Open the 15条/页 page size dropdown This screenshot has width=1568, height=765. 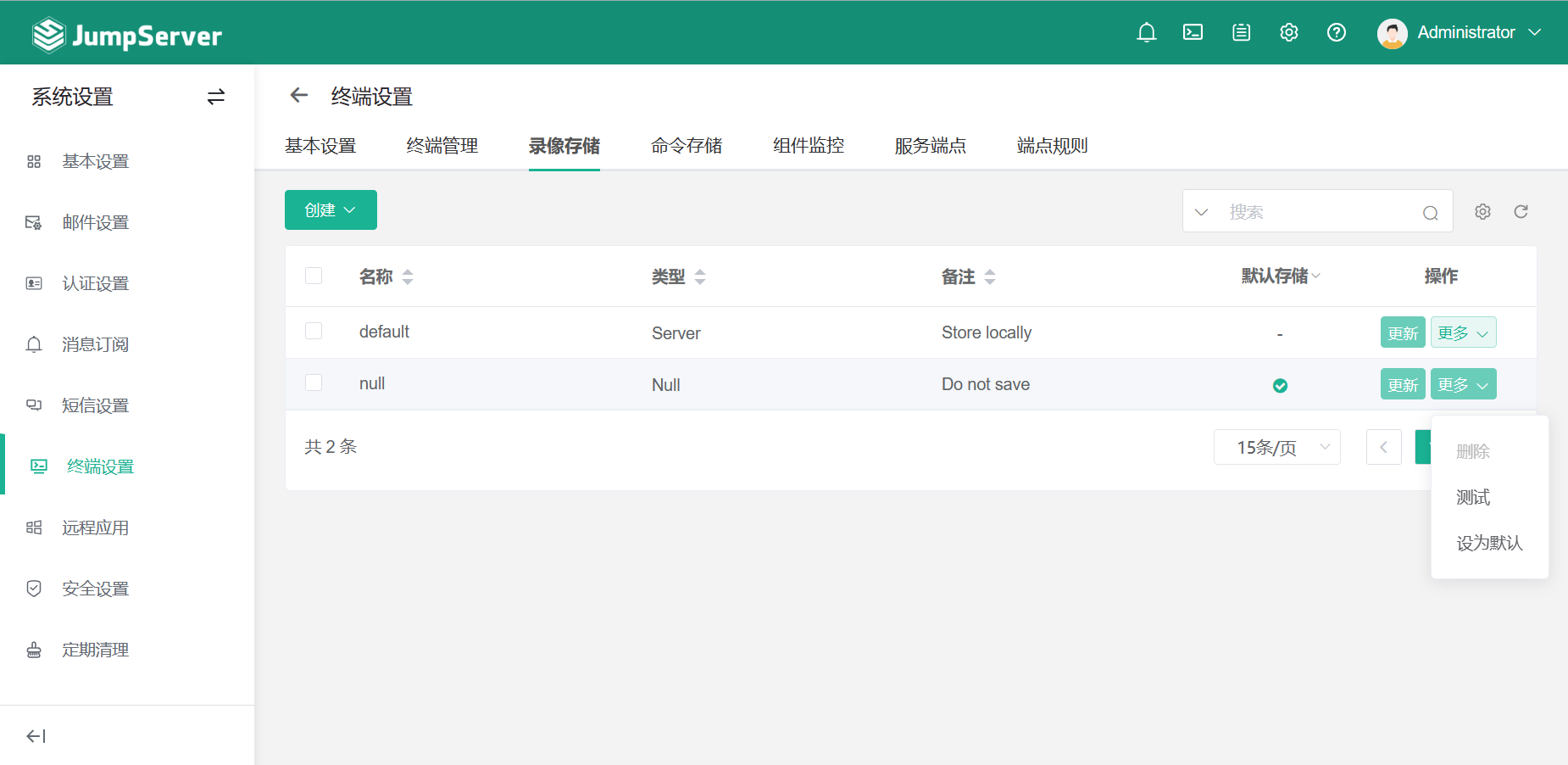(x=1276, y=447)
